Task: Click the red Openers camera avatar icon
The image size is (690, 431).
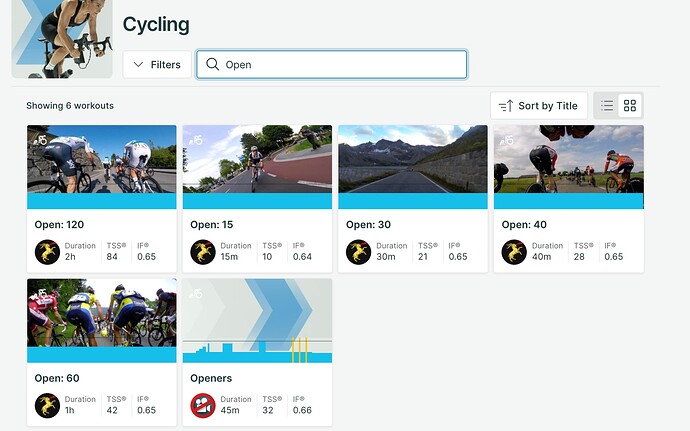Action: (x=203, y=405)
